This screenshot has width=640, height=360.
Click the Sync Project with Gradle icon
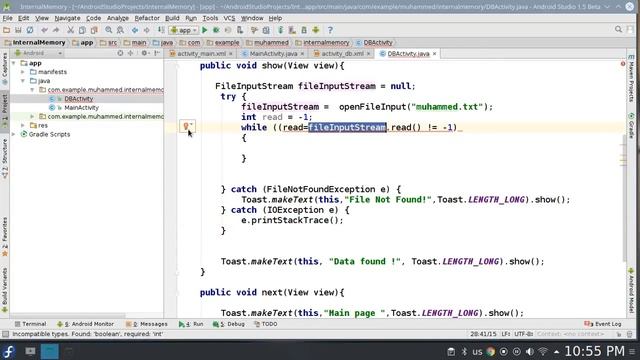(x=280, y=30)
